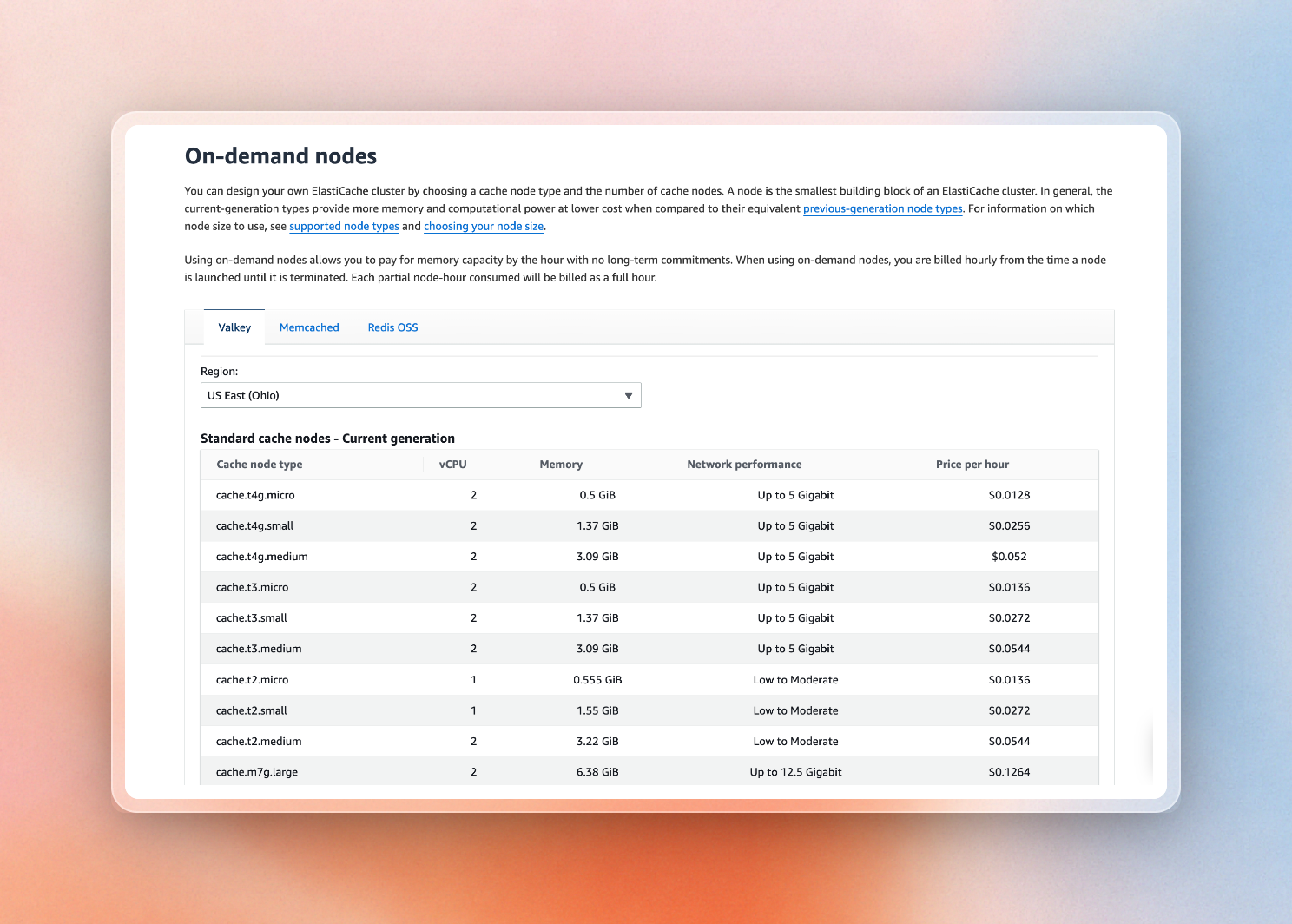Click the Up to 12.5 Gigabit network value
The width and height of the screenshot is (1292, 924).
pyautogui.click(x=795, y=772)
